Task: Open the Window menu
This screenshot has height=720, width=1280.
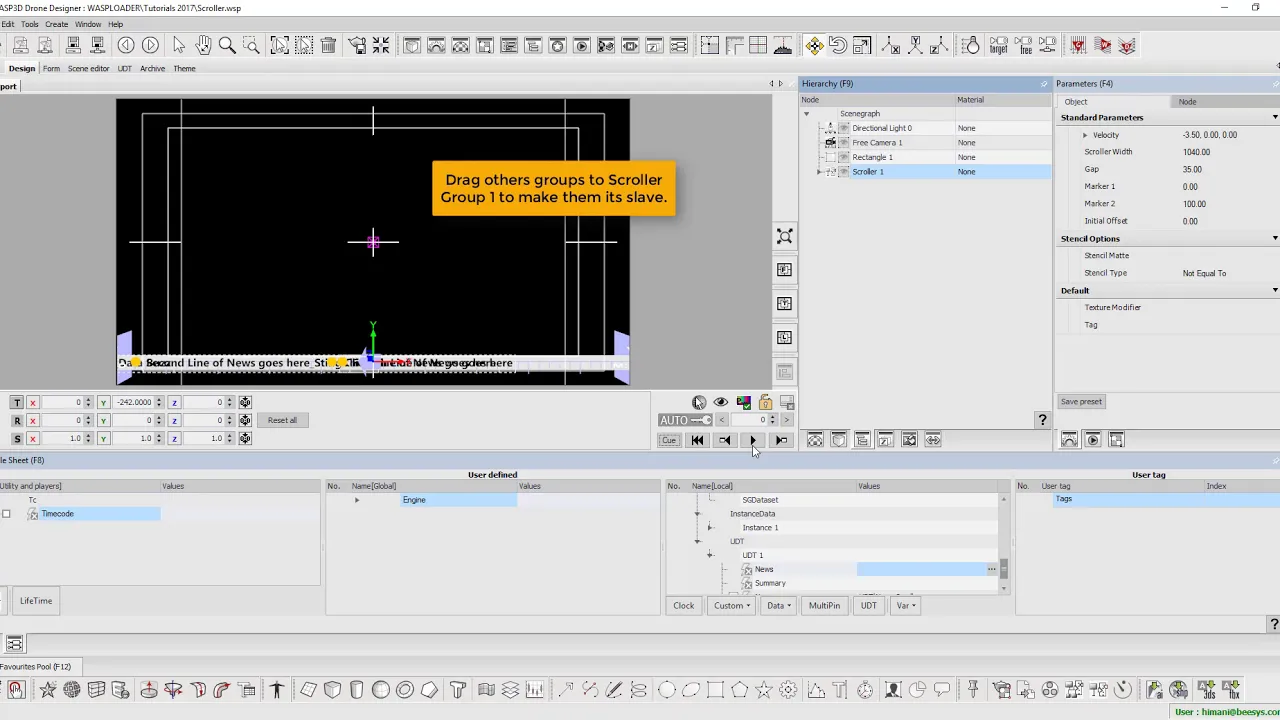Action: pos(88,24)
